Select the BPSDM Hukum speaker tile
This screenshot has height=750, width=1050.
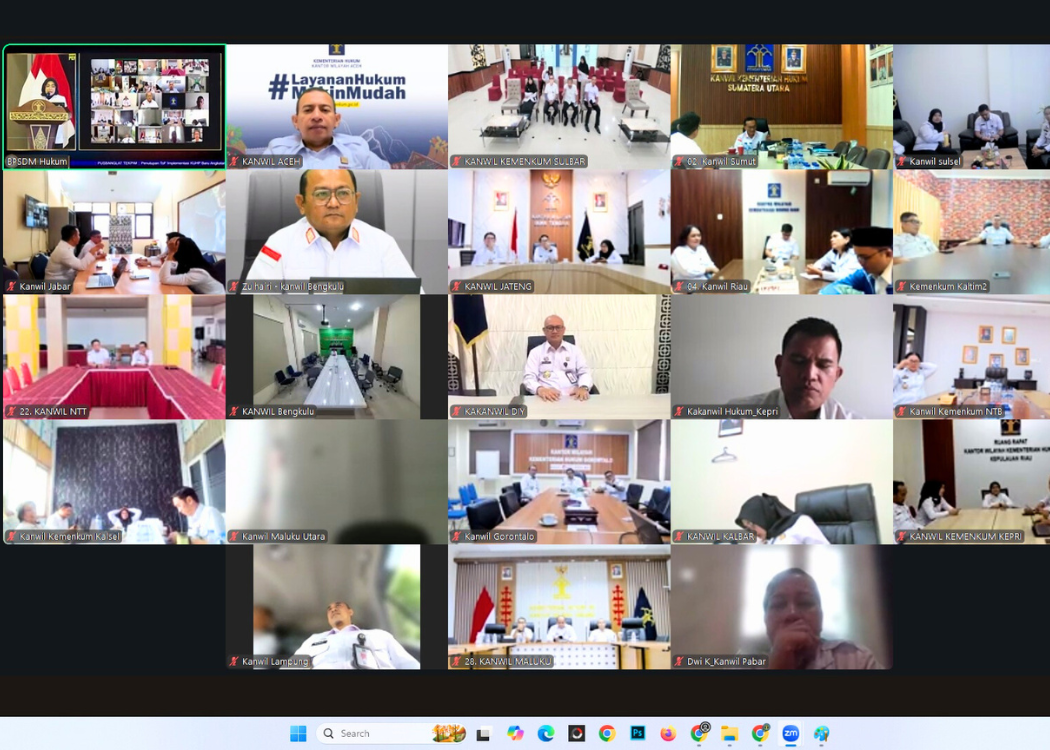tap(113, 106)
